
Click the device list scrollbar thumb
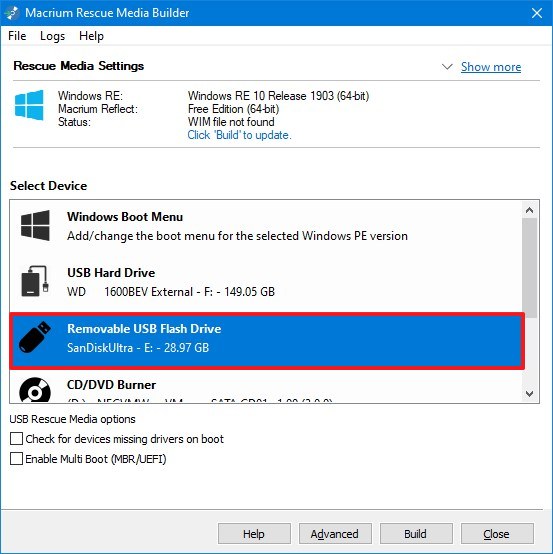point(529,268)
